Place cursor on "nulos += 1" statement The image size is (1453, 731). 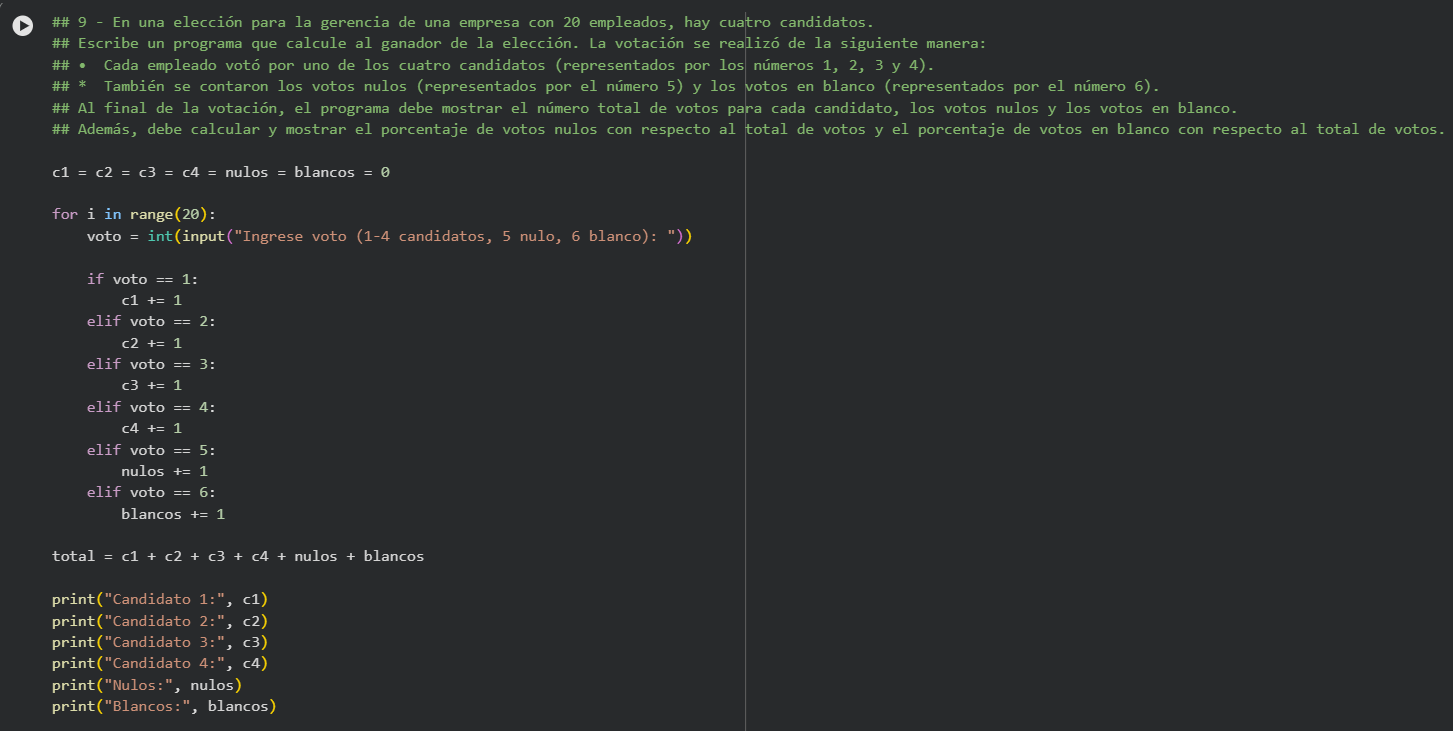pos(164,471)
